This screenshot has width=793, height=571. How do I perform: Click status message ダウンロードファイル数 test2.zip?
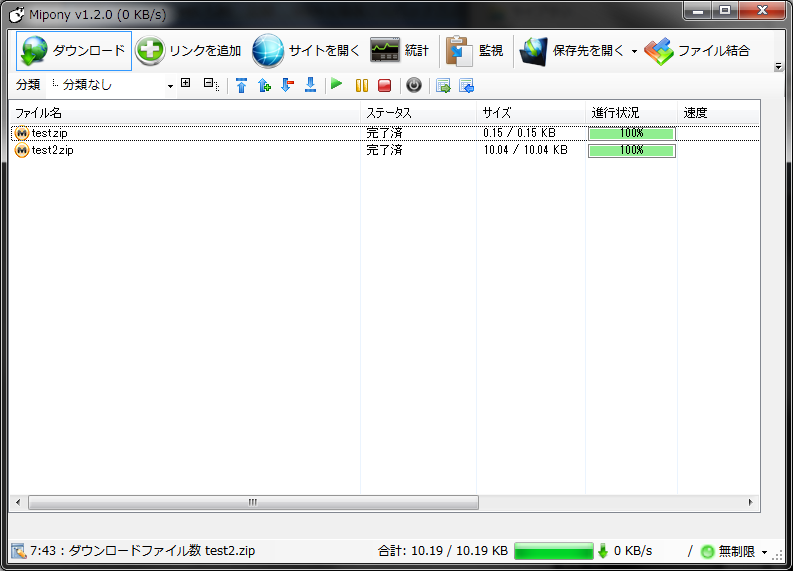pos(161,551)
